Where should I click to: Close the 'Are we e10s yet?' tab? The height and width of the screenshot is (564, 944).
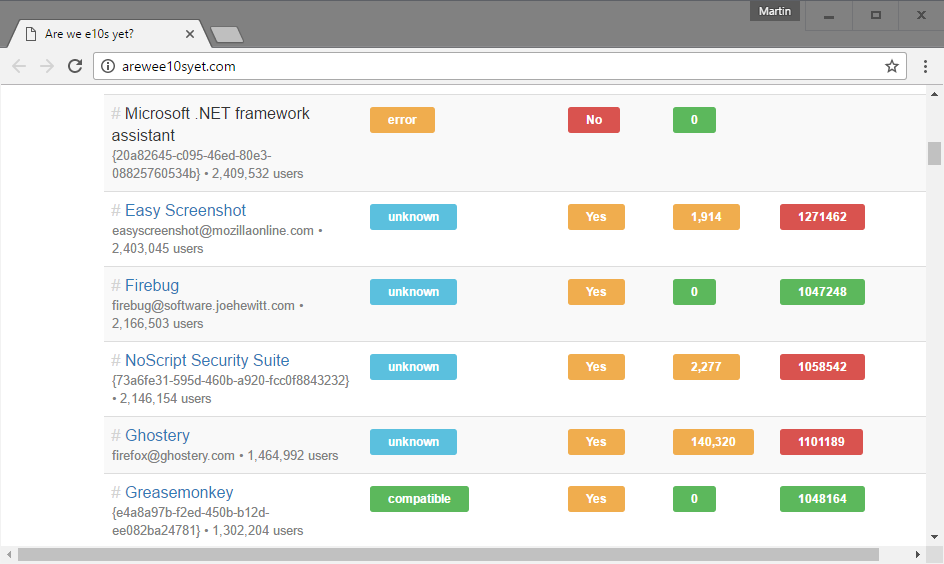coord(190,34)
